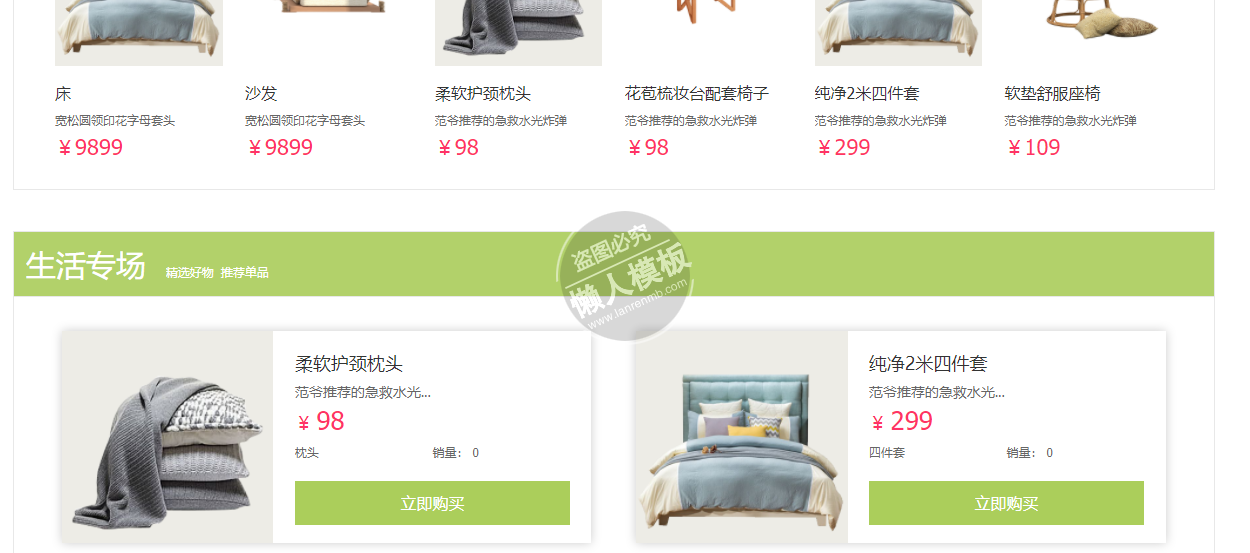Screen dimensions: 1250x553
Task: Click the bed thumbnail above 床
Action: 139,32
